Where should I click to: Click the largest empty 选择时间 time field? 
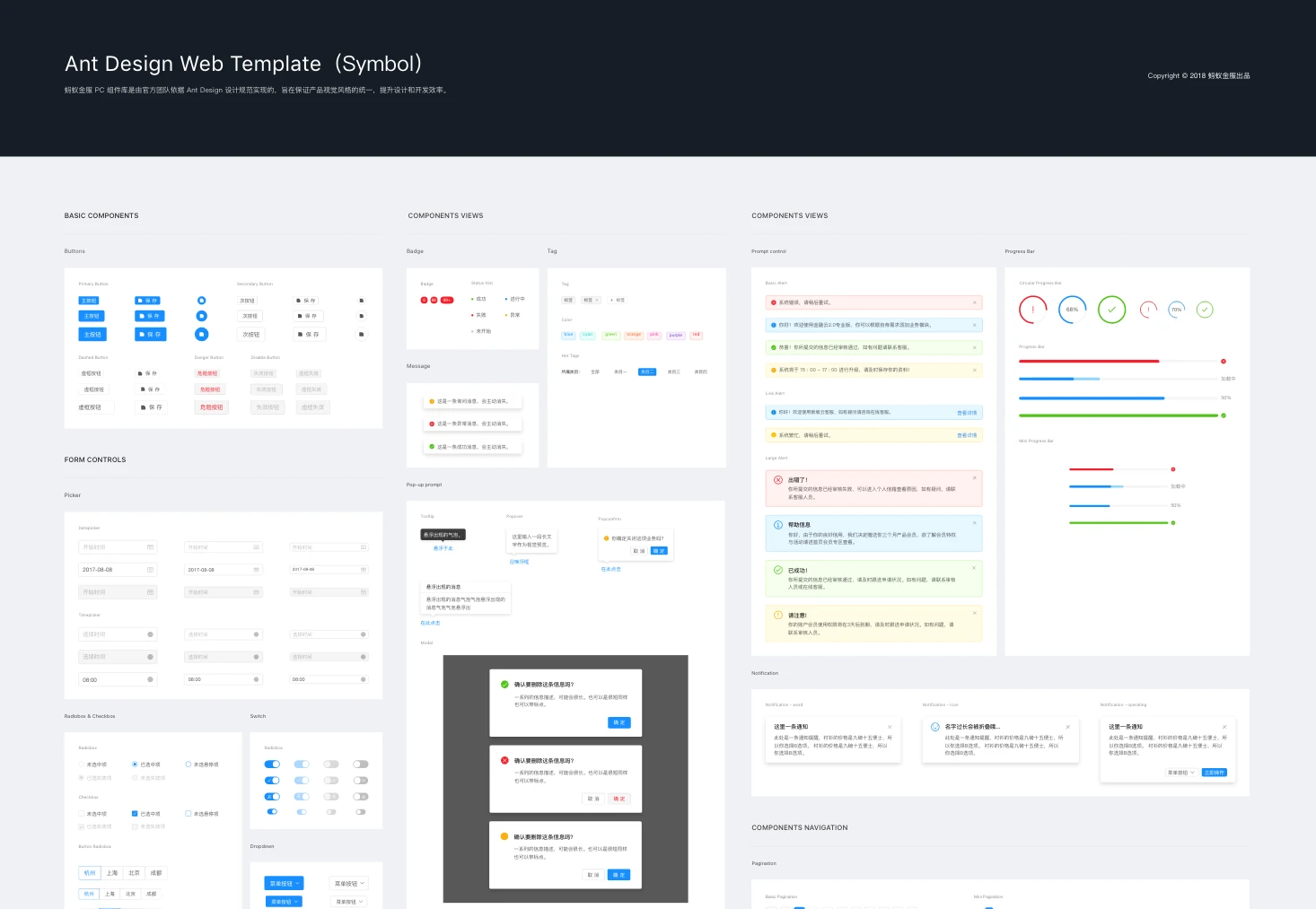(x=118, y=634)
